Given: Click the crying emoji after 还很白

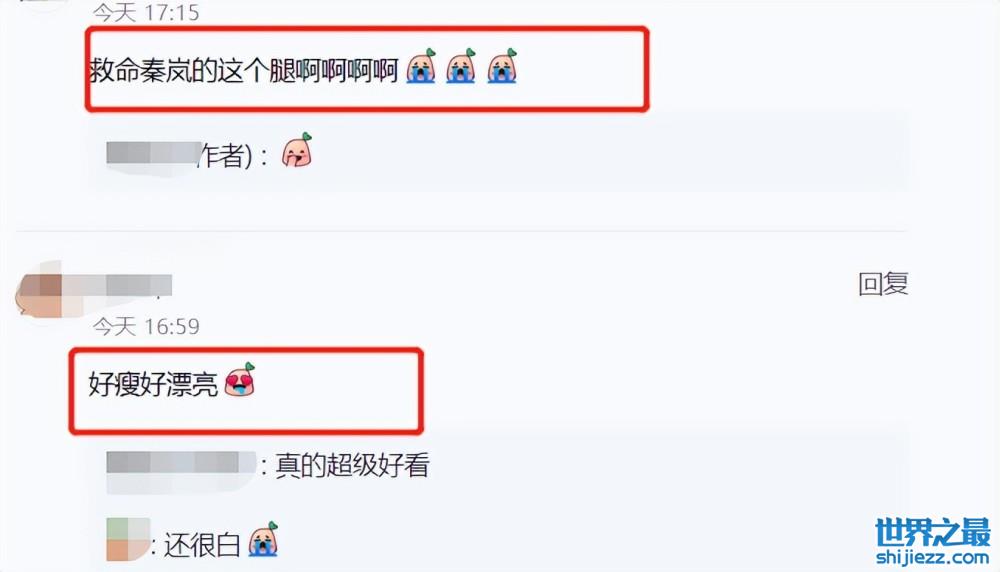Looking at the screenshot, I should click(263, 539).
